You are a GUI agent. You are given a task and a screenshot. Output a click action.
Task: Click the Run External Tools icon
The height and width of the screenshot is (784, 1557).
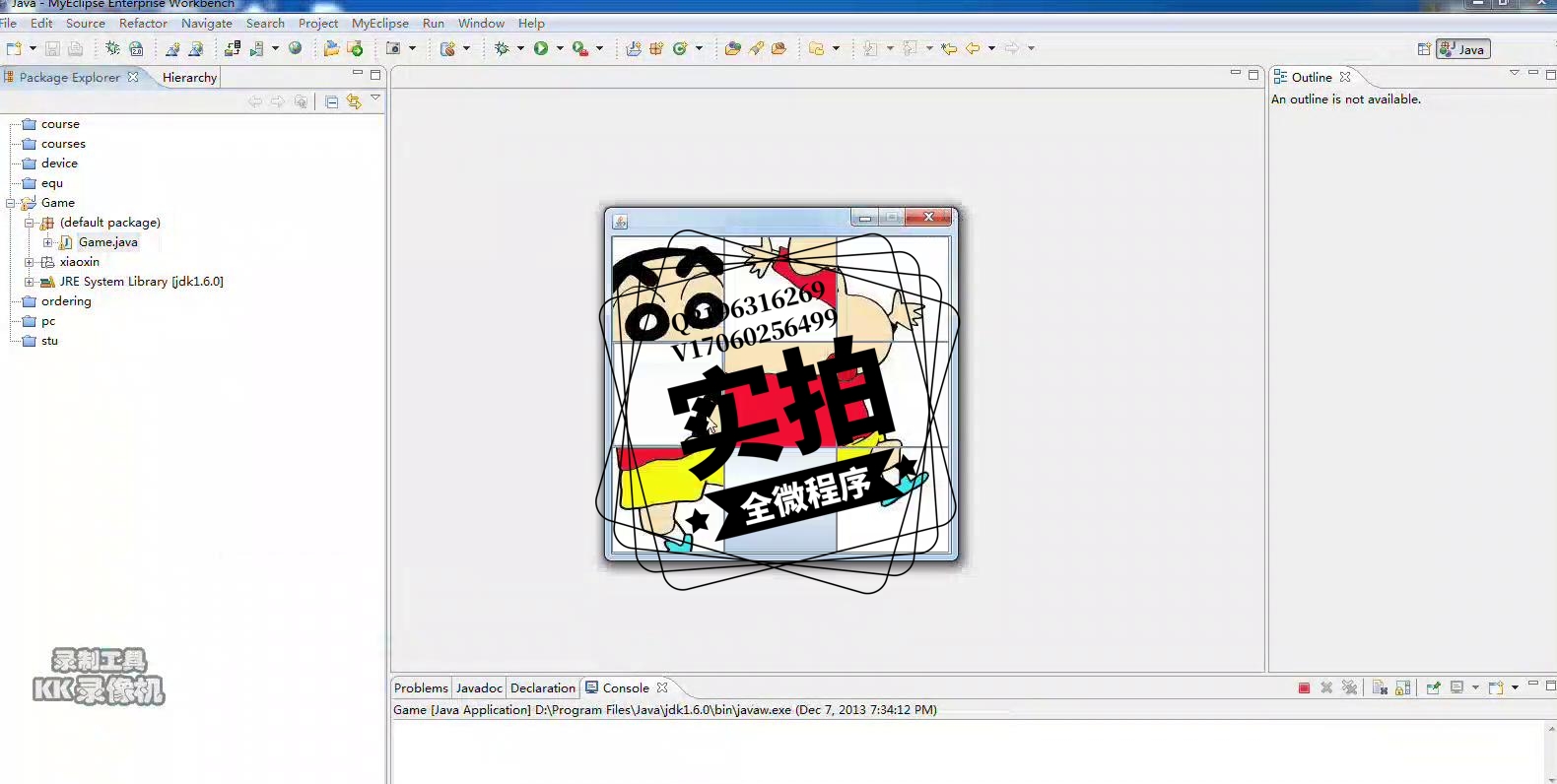click(580, 48)
